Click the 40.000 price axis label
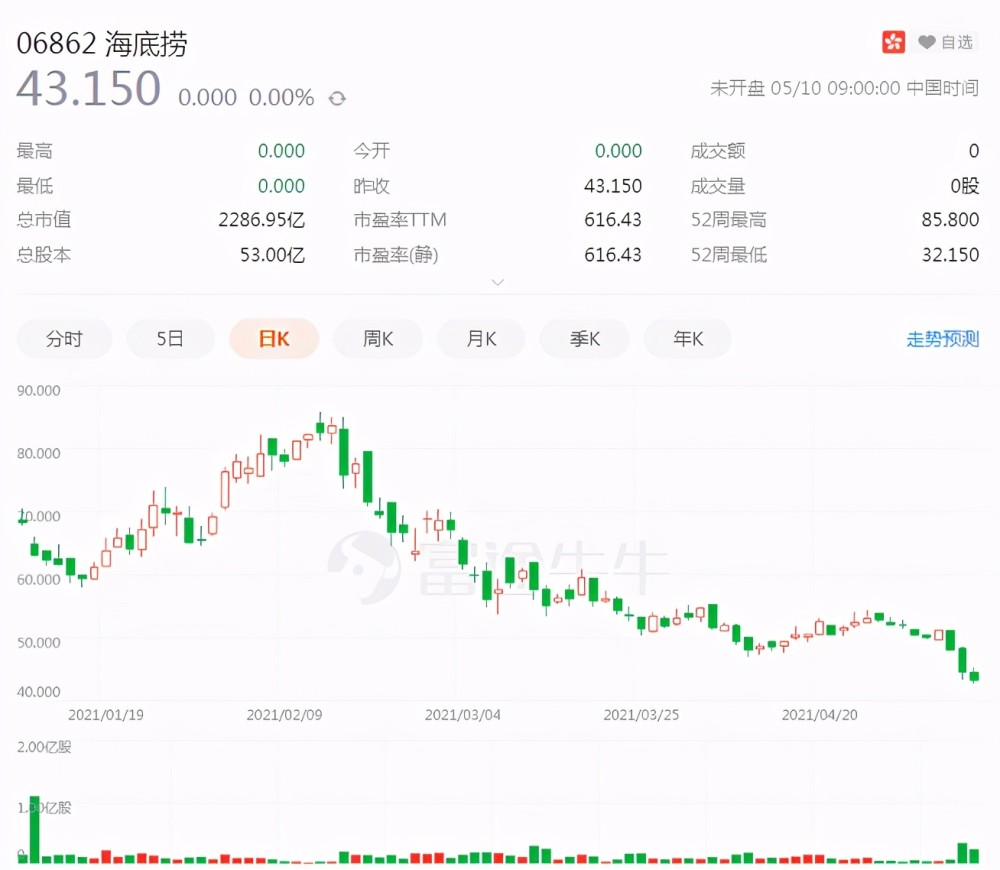Screen dimensions: 1000x870 tap(39, 692)
